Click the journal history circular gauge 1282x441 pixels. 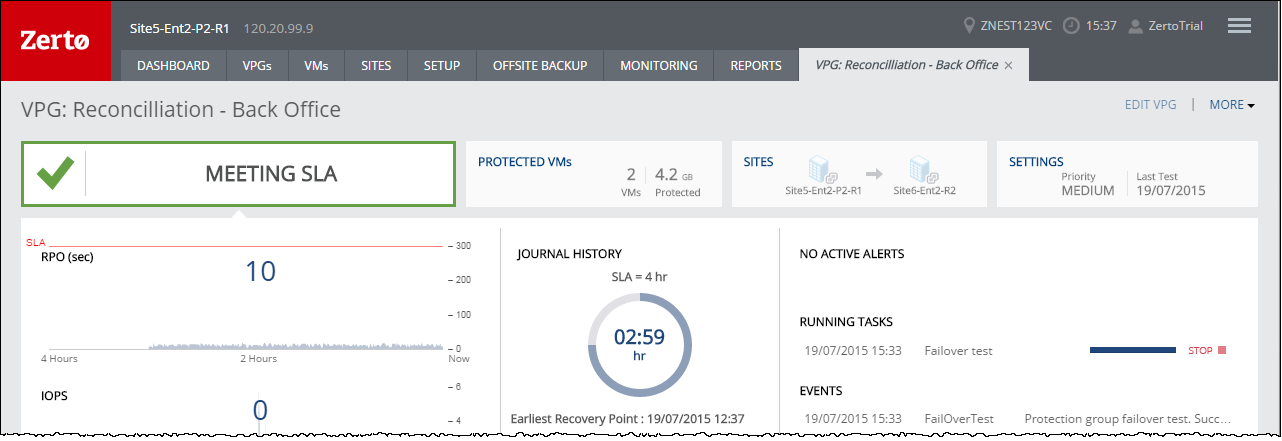coord(639,343)
